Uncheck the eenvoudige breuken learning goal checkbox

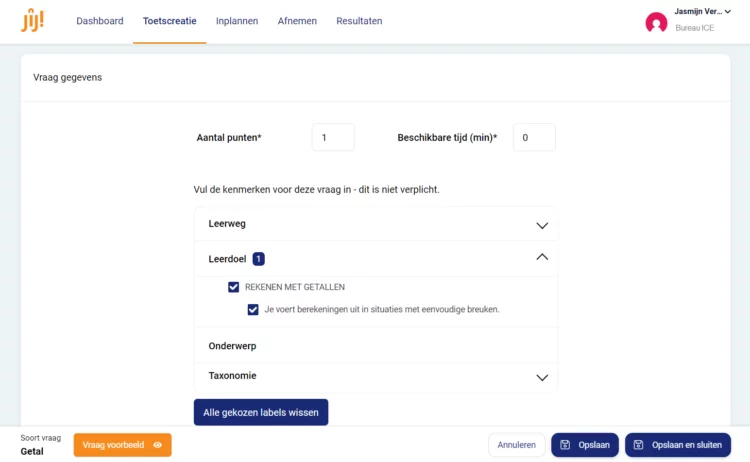pos(253,309)
